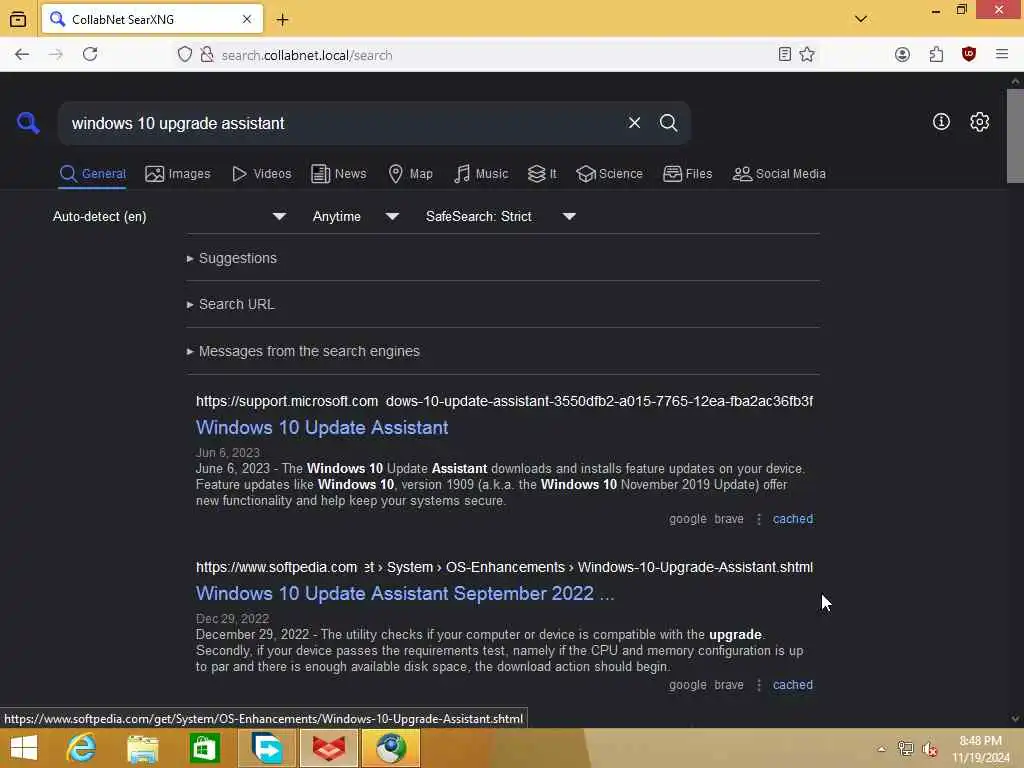Viewport: 1024px width, 768px height.
Task: Switch to the Images category tab
Action: 178,174
